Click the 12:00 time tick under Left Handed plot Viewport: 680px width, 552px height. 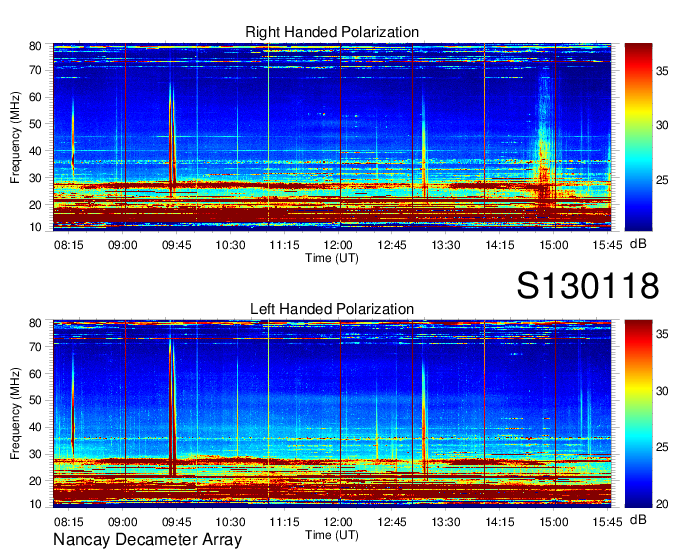[x=338, y=522]
